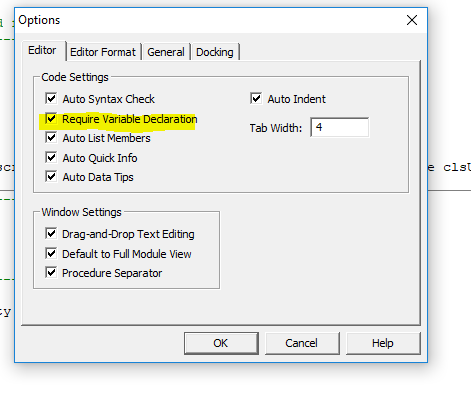Viewport: 471px width, 402px height.
Task: Disable Auto Quick Info checkbox
Action: click(x=51, y=158)
